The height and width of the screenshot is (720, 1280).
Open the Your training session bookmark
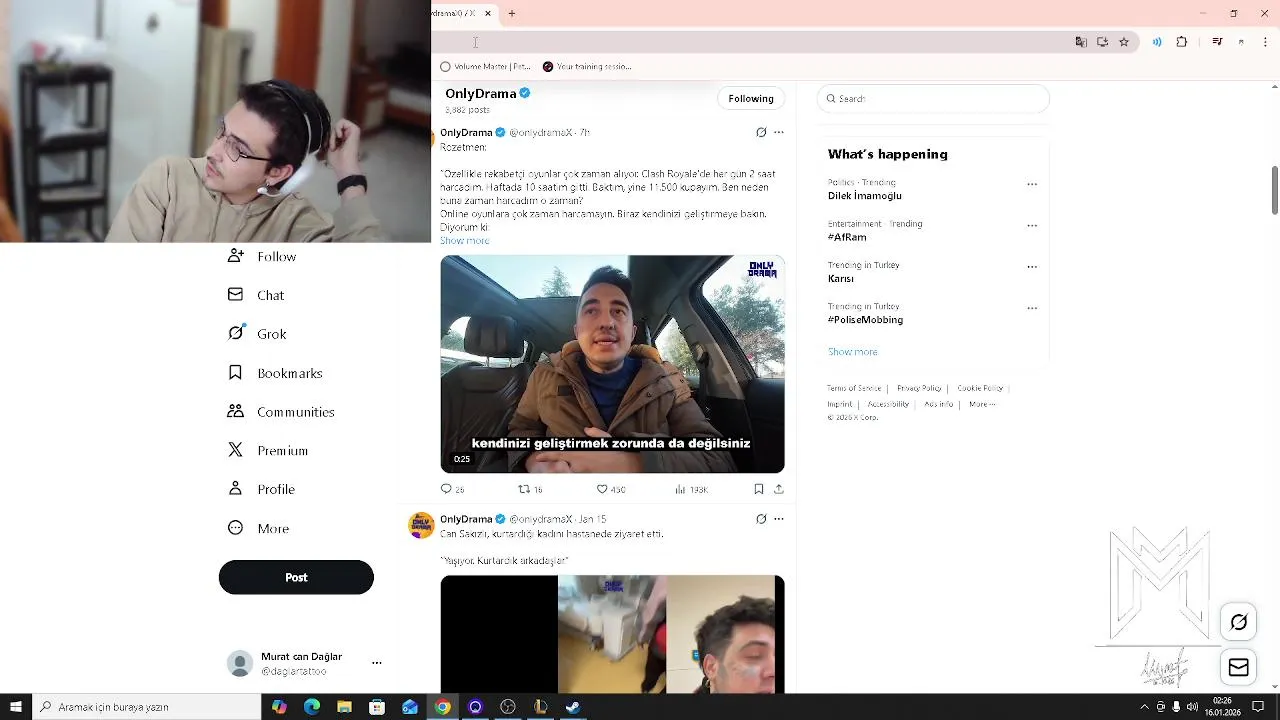(x=587, y=67)
